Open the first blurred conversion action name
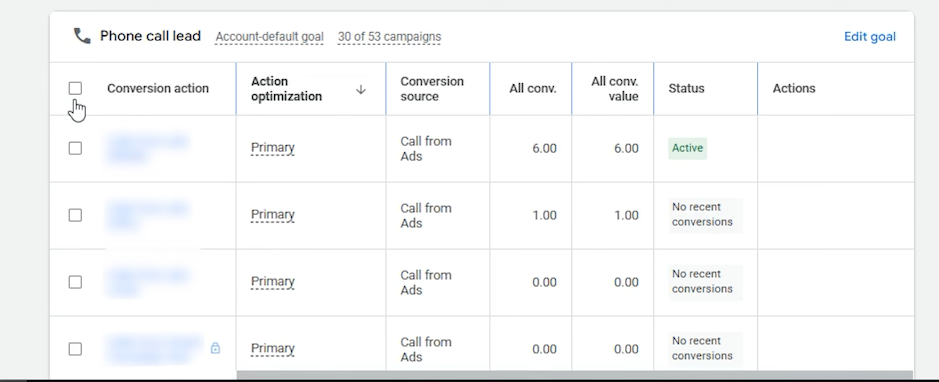 click(x=147, y=148)
